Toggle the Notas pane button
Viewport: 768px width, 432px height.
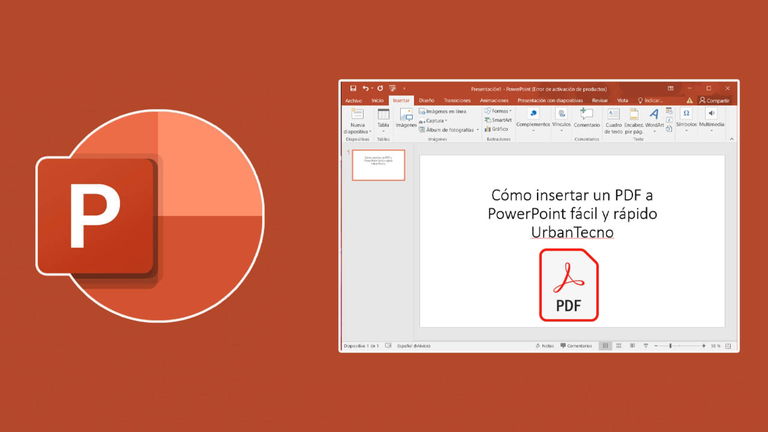(x=545, y=346)
